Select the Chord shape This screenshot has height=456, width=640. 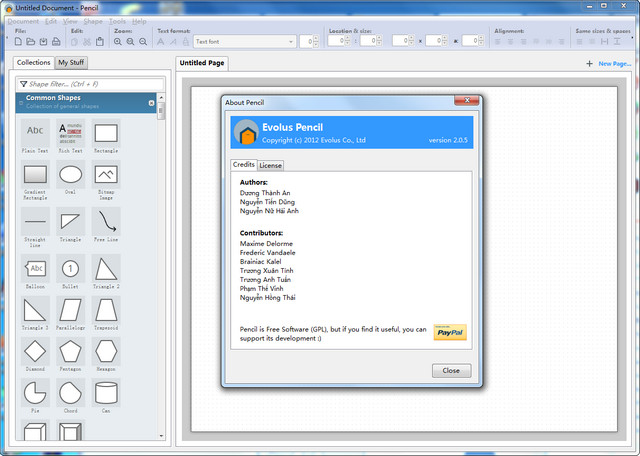[x=71, y=396]
